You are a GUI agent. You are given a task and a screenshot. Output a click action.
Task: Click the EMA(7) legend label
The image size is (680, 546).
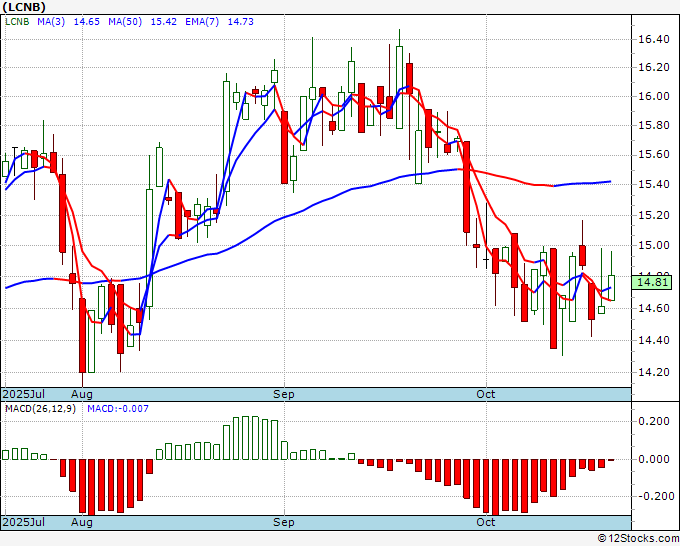202,22
